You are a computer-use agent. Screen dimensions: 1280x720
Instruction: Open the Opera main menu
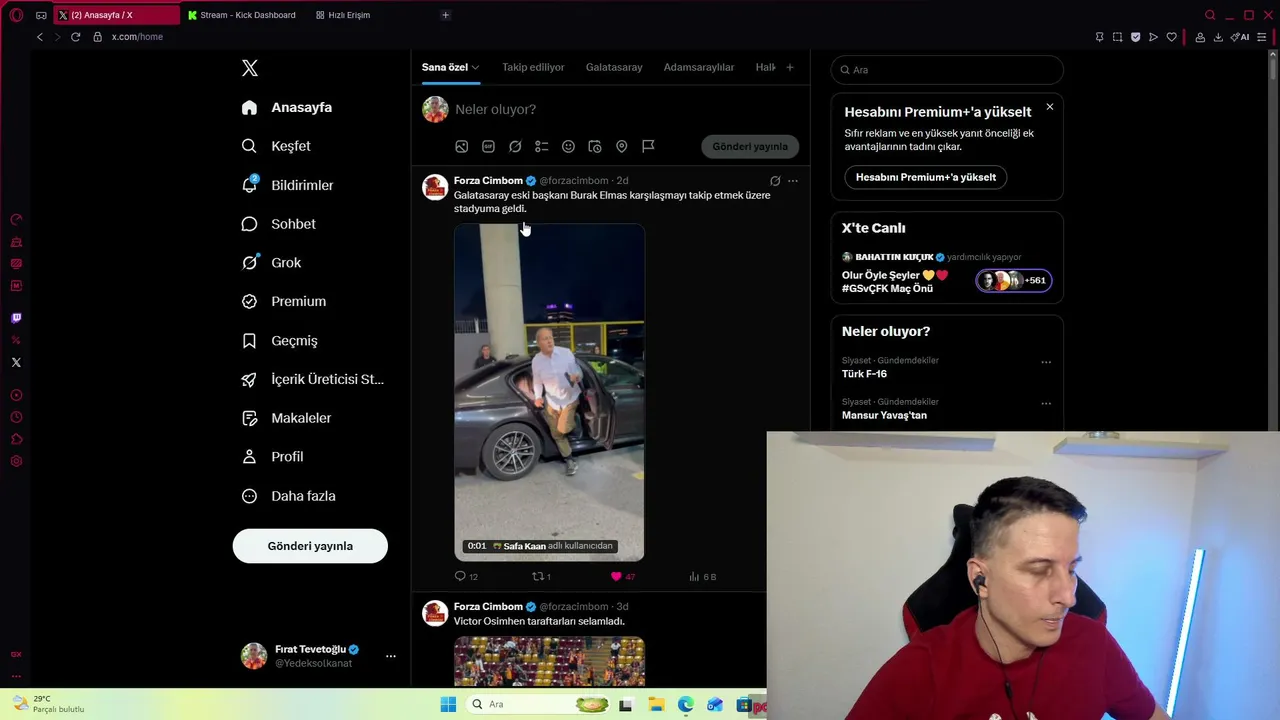pos(16,15)
